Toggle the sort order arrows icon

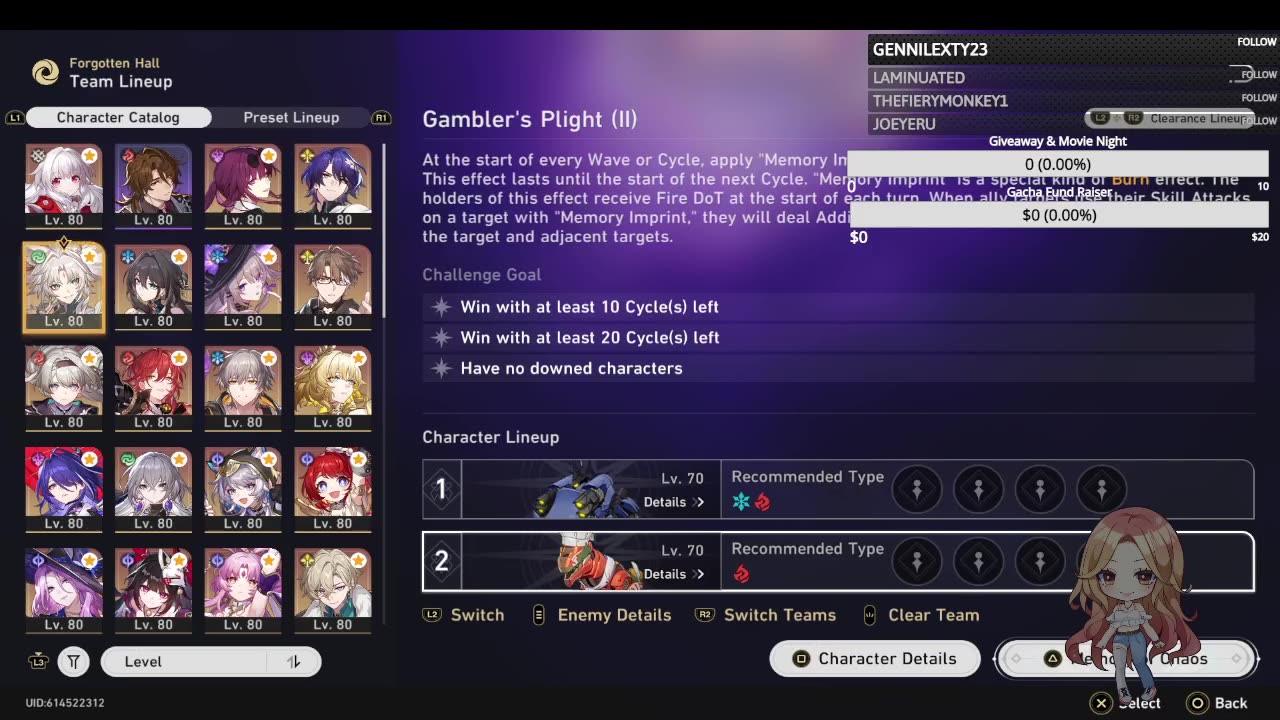294,662
